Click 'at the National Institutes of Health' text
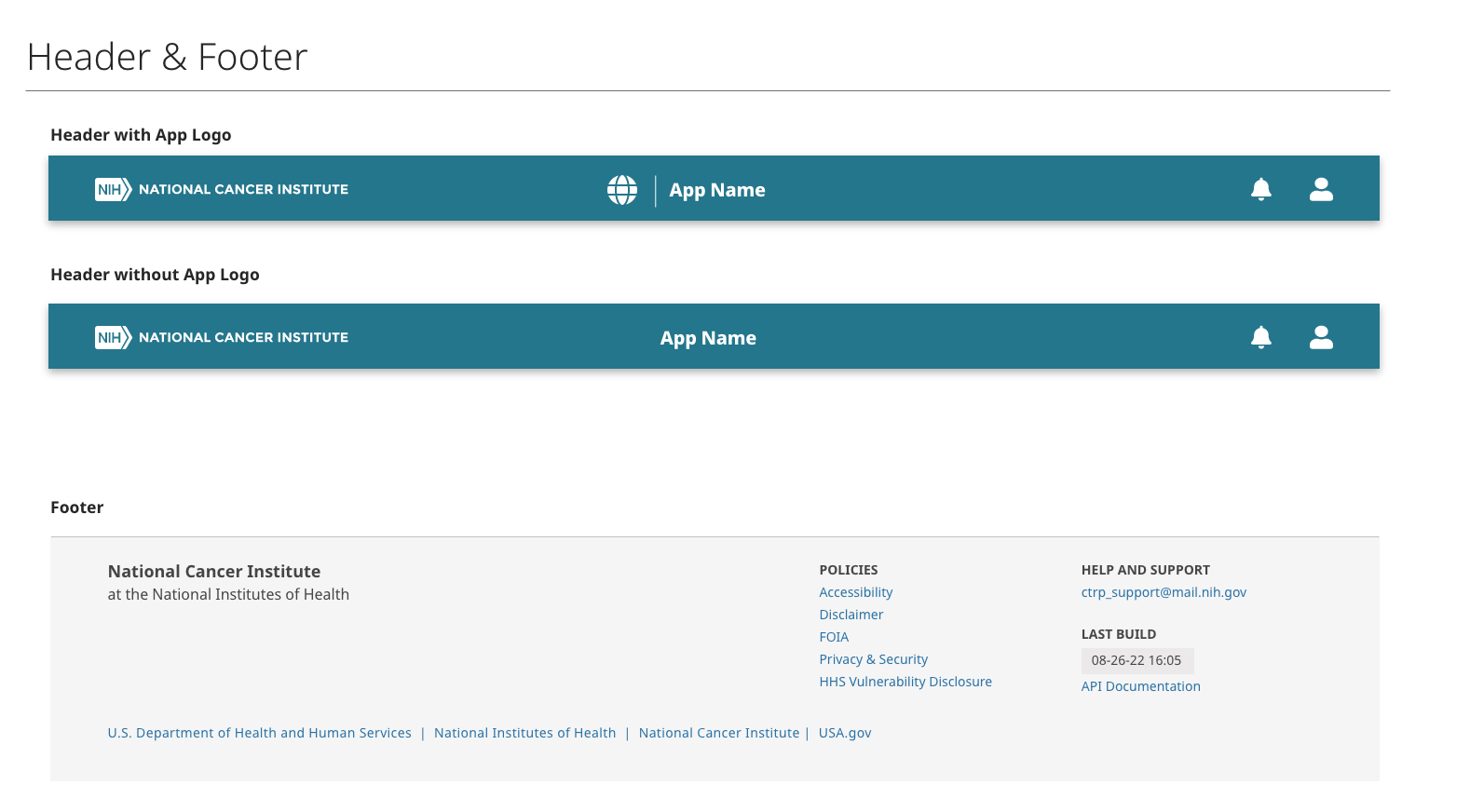This screenshot has height=812, width=1470. pyautogui.click(x=228, y=594)
